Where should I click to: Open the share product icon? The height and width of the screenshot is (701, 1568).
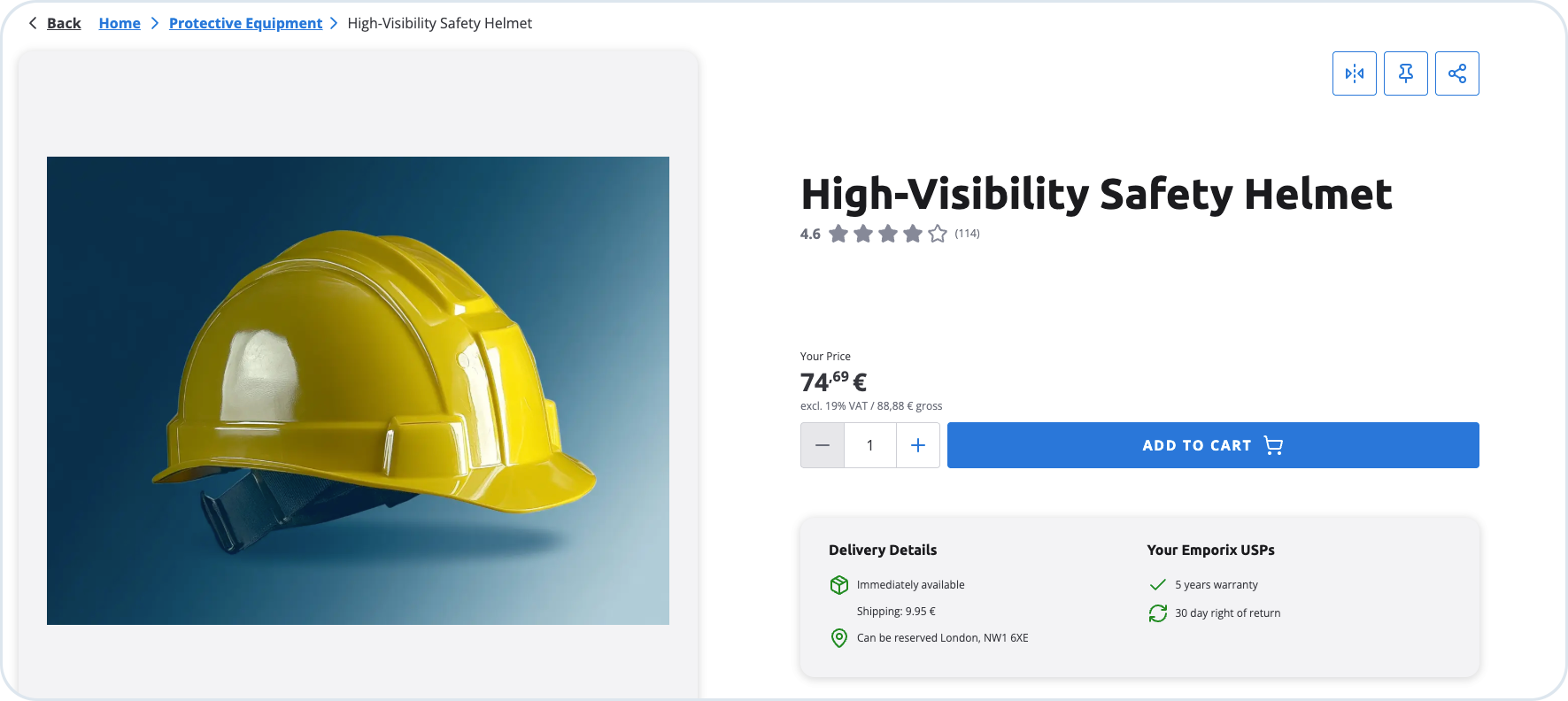pyautogui.click(x=1456, y=73)
